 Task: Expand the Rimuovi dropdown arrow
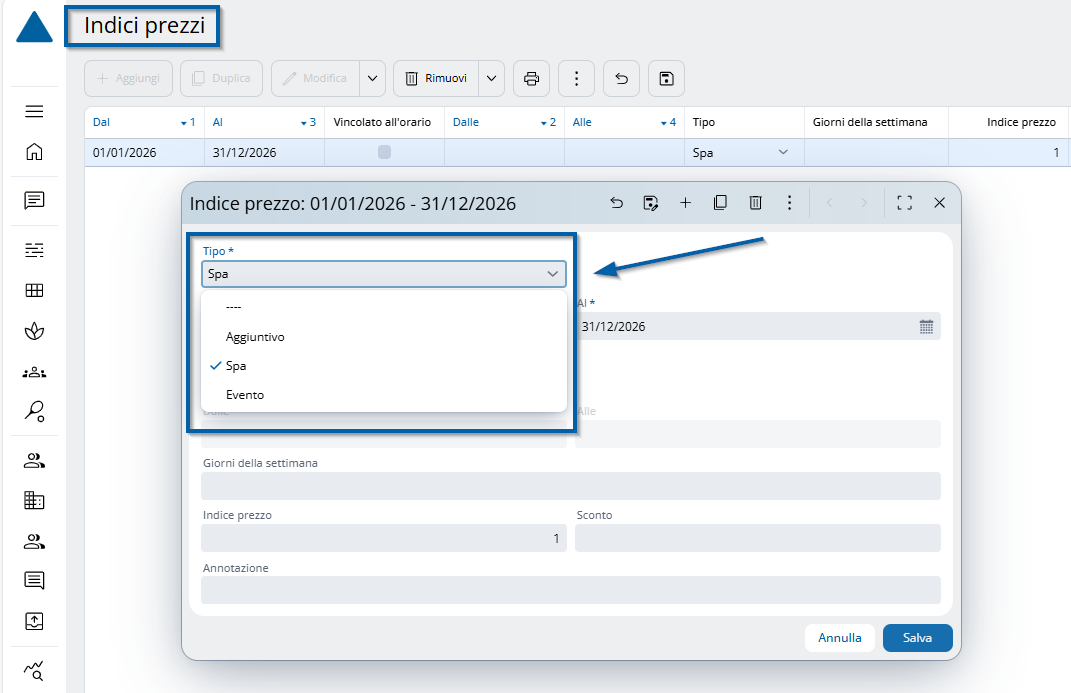click(x=491, y=78)
